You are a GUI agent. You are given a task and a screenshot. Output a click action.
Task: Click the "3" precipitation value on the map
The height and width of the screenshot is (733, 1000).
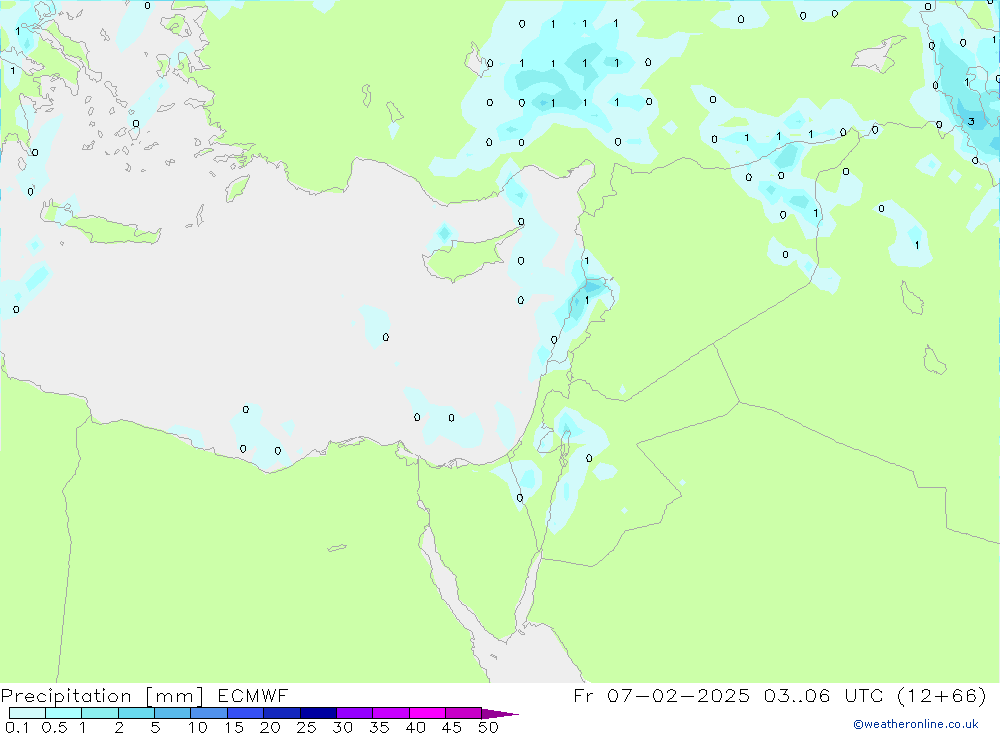(971, 121)
